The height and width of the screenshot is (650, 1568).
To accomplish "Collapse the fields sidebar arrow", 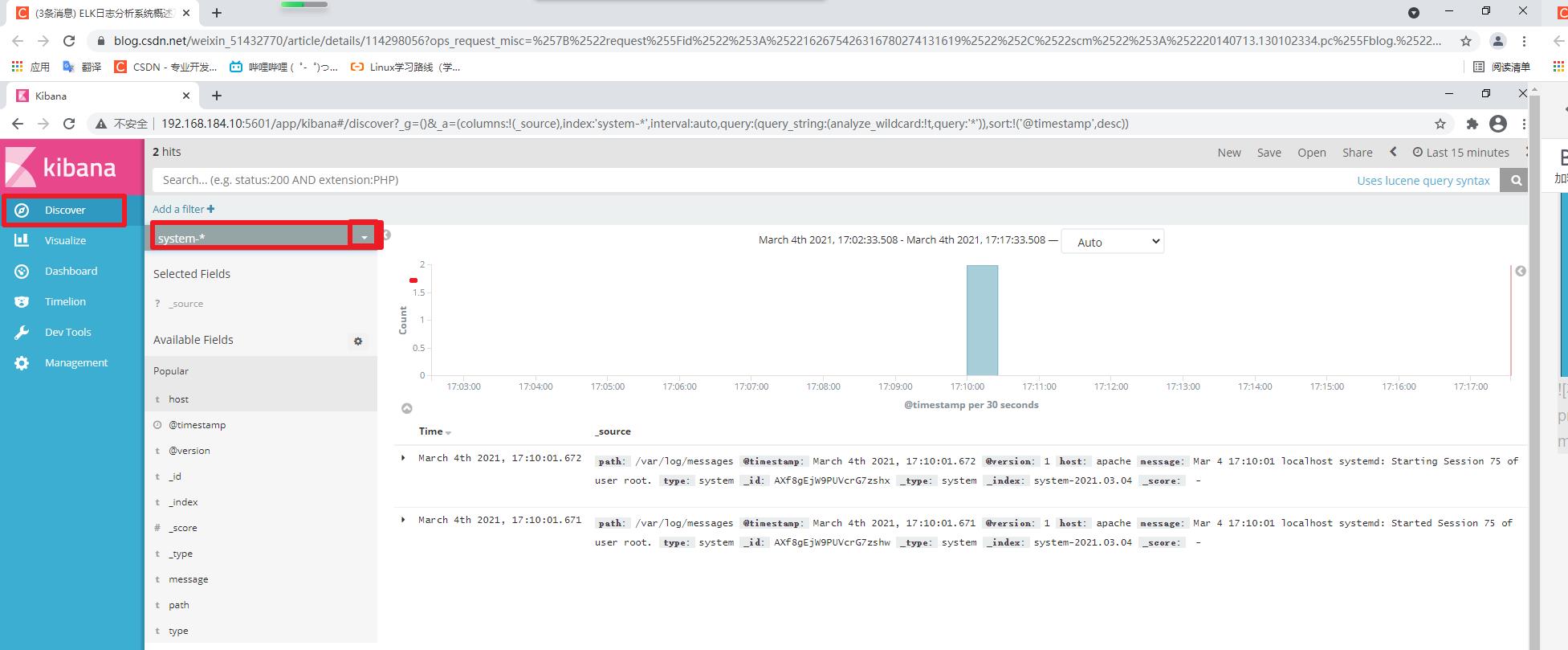I will (386, 235).
